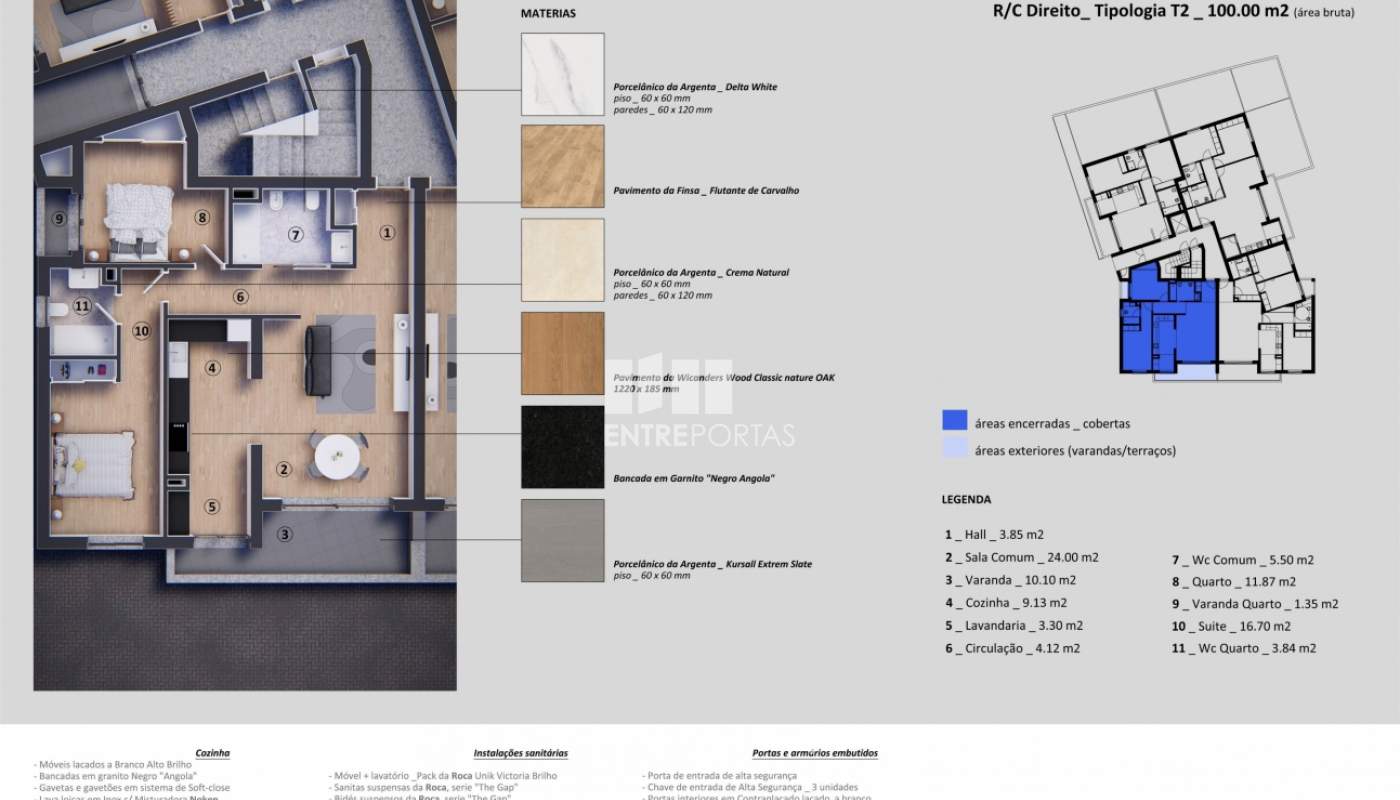
Task: Click the circled number 6 circulation marker
Action: [x=240, y=296]
